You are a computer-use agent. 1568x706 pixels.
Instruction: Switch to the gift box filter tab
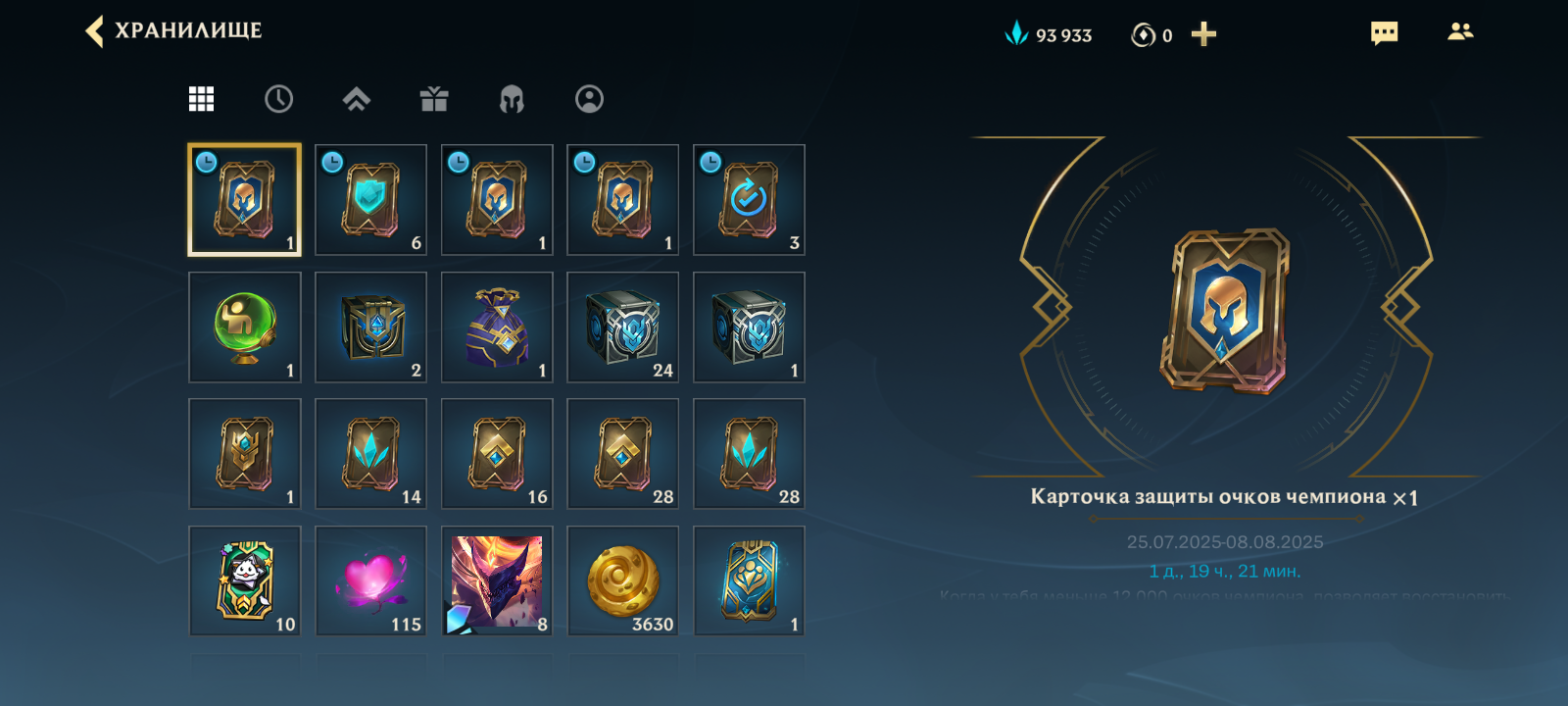(x=434, y=99)
